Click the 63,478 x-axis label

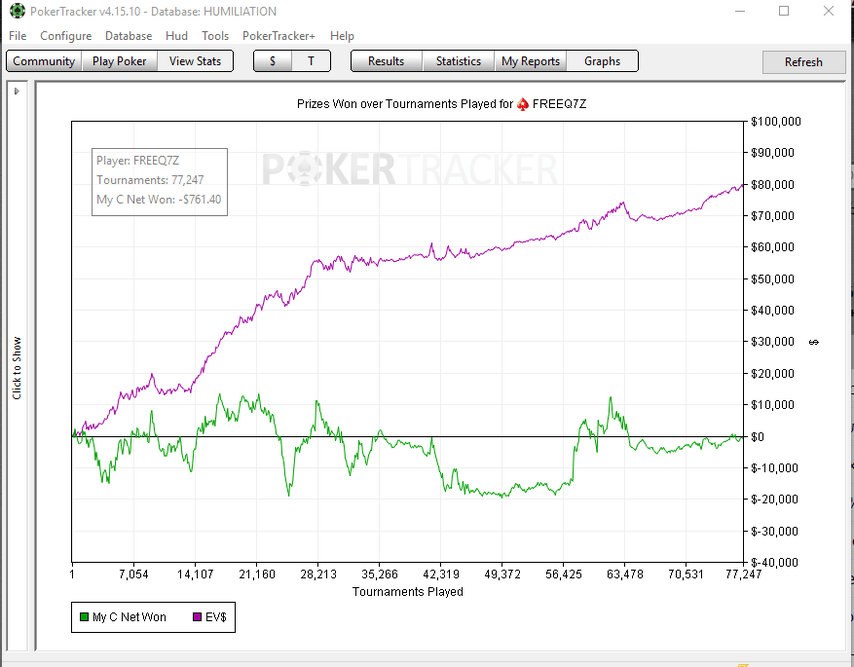coord(625,574)
